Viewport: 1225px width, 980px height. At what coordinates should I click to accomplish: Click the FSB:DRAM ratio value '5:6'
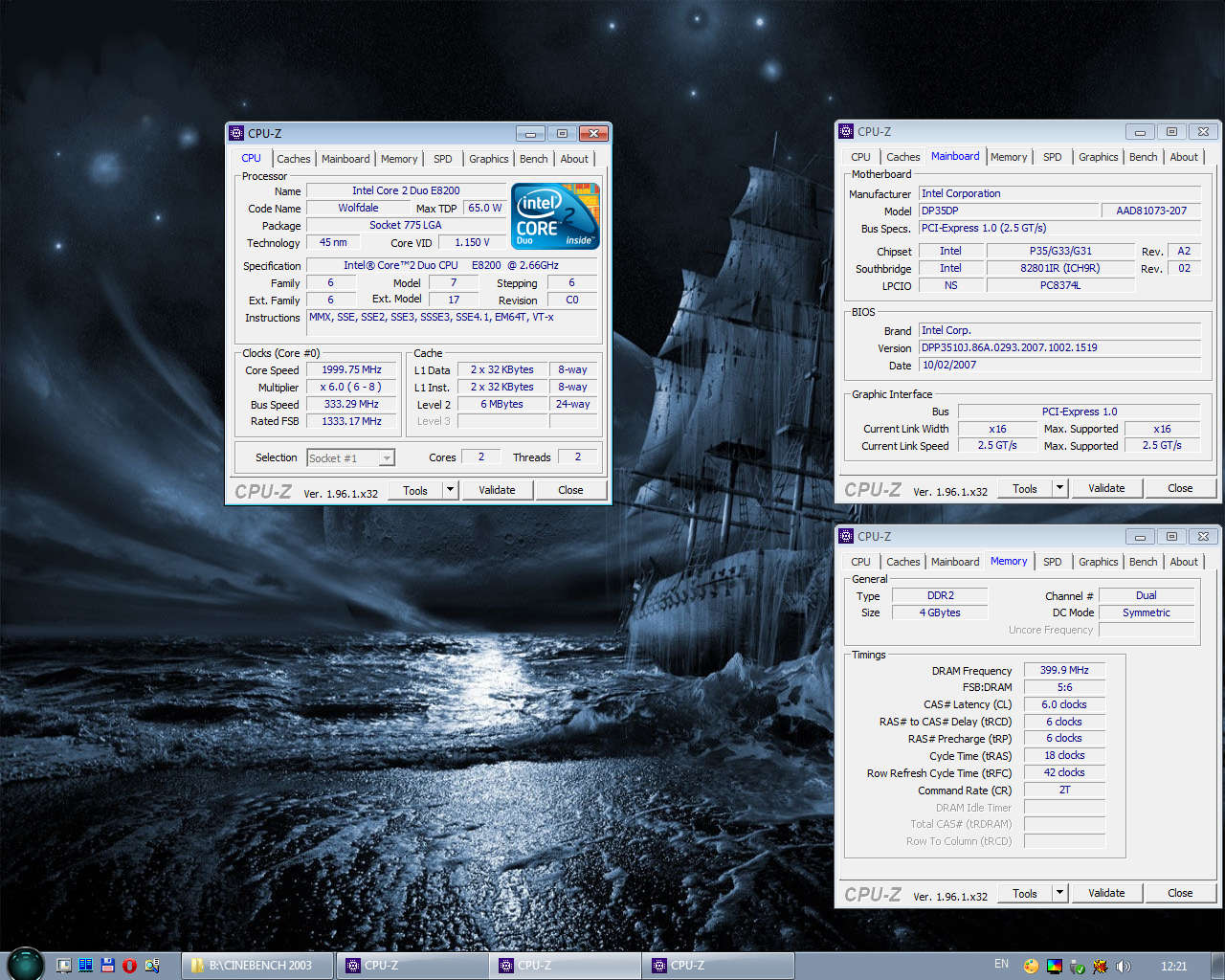[x=1064, y=688]
